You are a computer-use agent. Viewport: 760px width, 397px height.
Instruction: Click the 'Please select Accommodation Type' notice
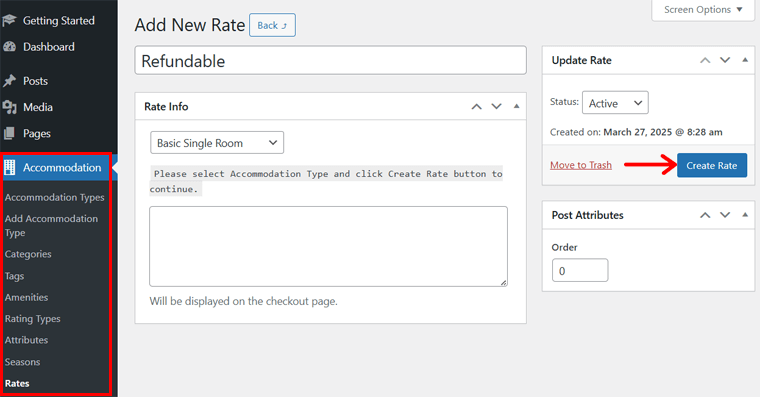click(x=326, y=181)
